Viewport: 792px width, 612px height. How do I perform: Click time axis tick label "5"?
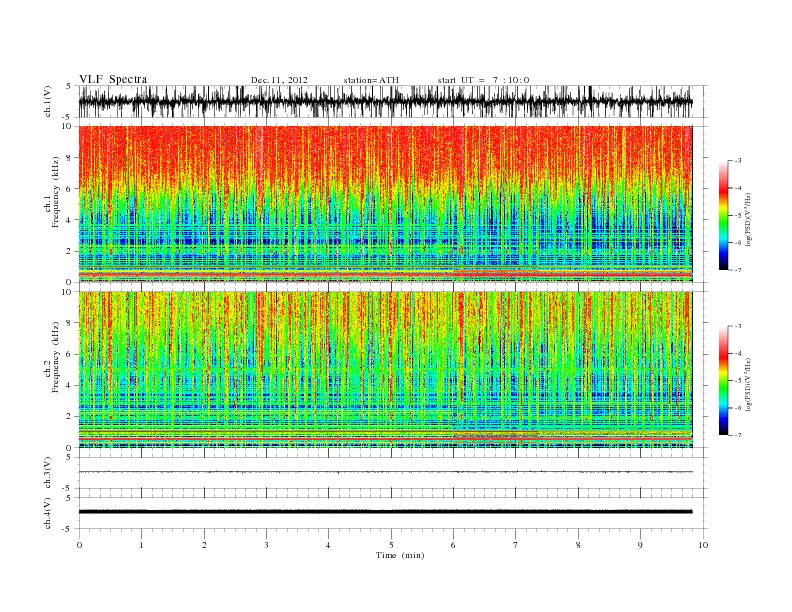[391, 545]
